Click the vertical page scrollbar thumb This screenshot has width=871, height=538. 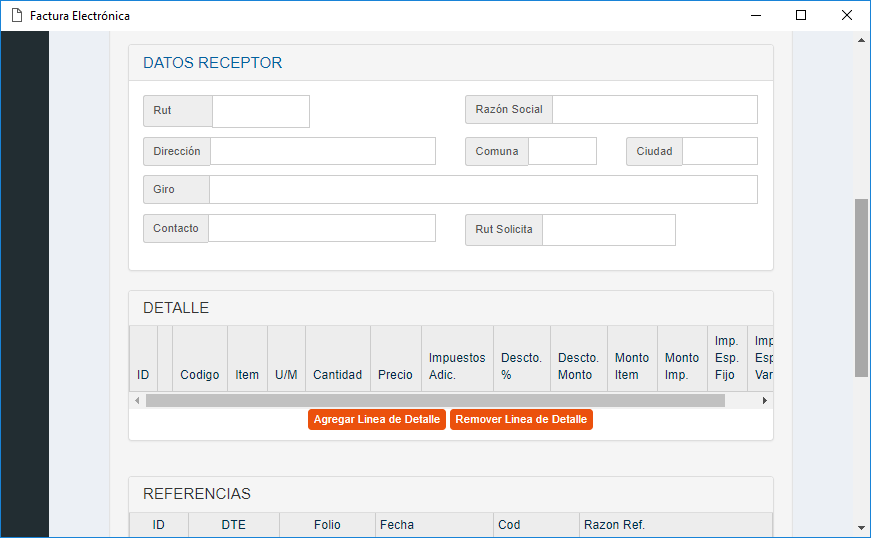tap(862, 287)
